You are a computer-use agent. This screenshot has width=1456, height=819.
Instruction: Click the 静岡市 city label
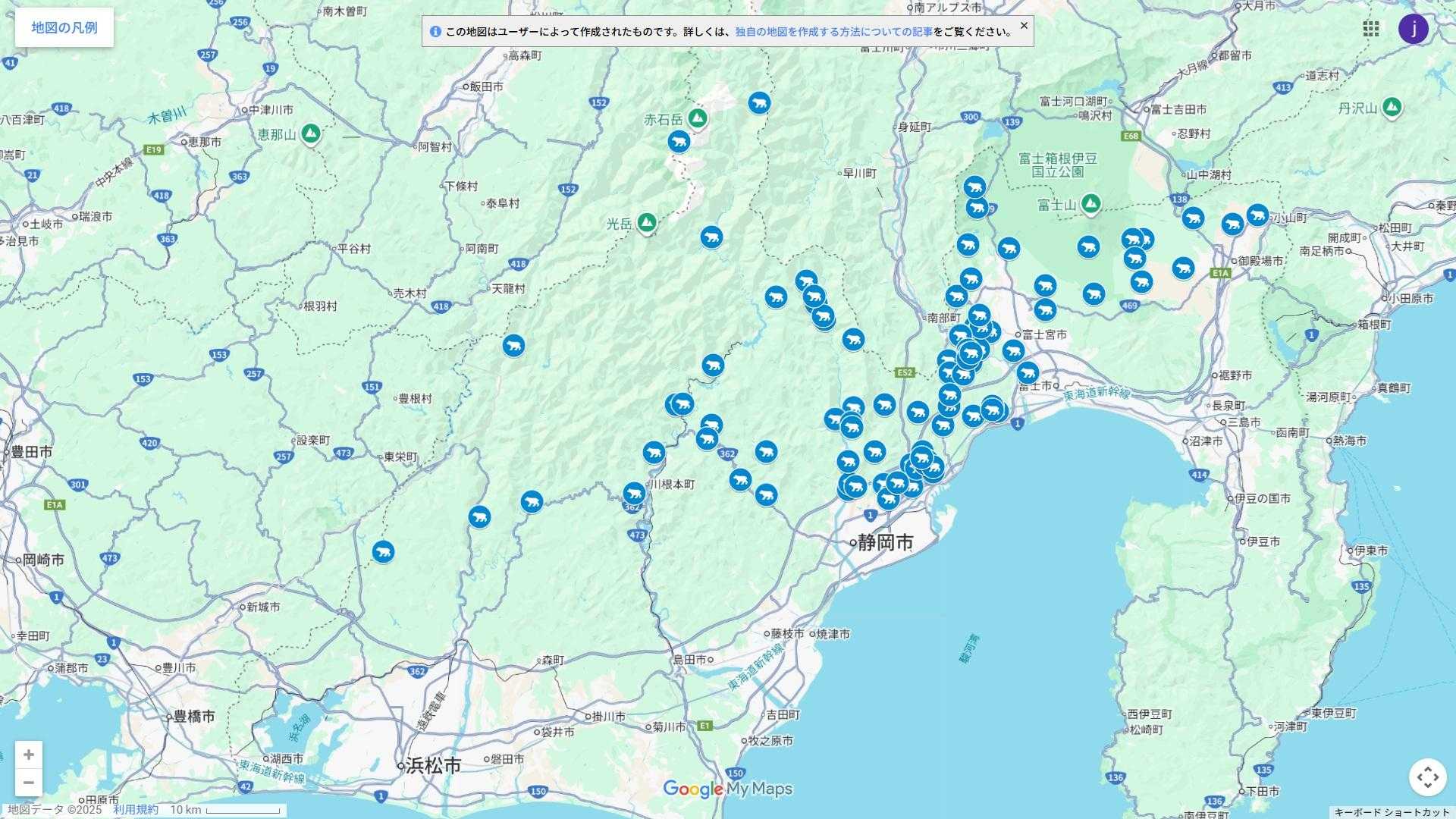click(884, 543)
